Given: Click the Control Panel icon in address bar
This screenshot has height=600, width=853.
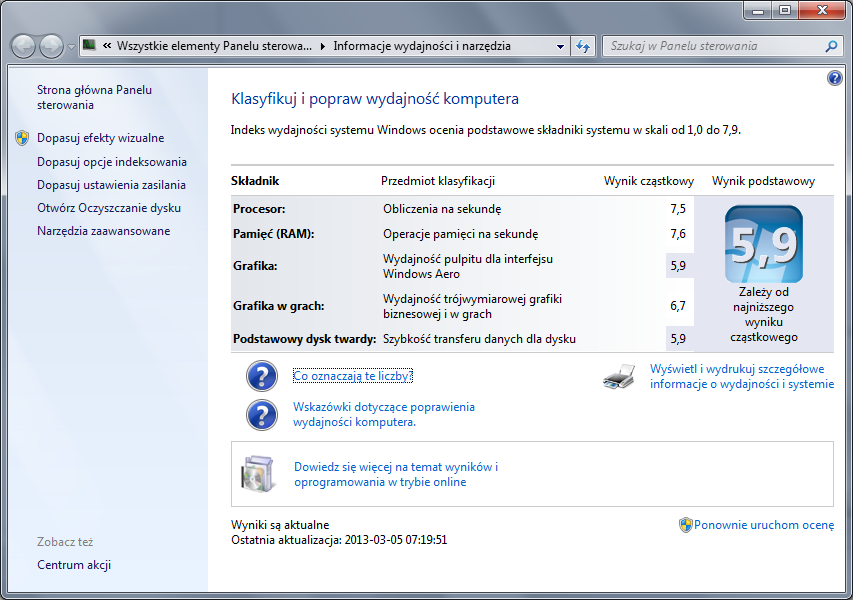Looking at the screenshot, I should (90, 45).
